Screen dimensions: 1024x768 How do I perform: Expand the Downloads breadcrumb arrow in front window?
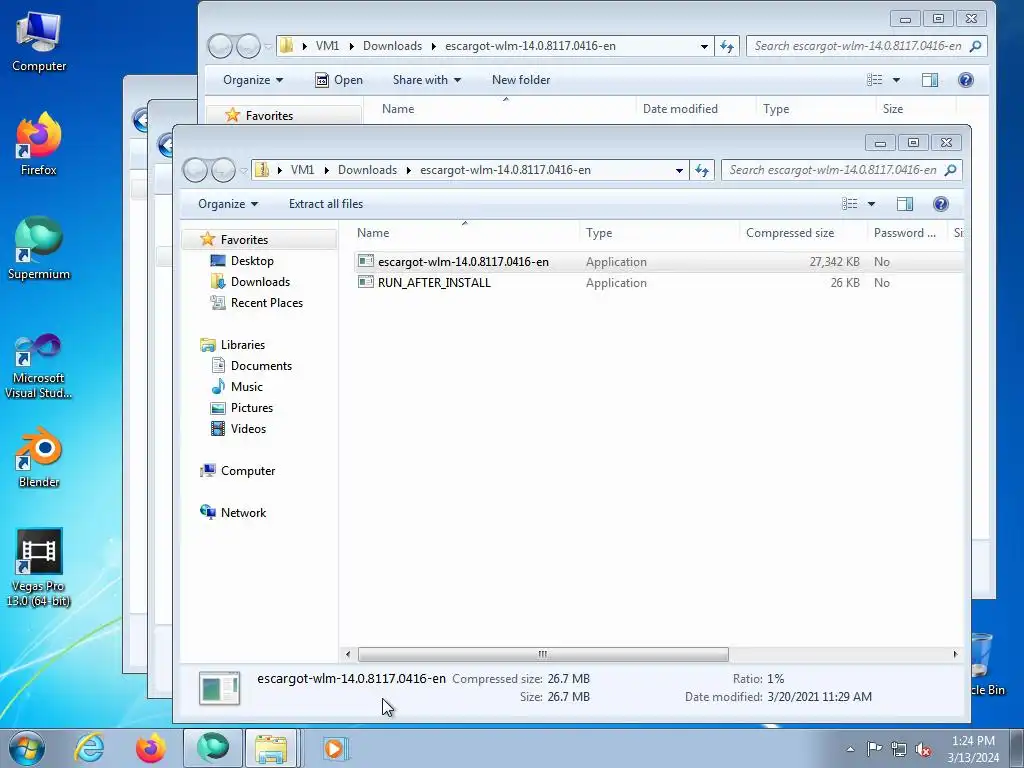point(408,170)
